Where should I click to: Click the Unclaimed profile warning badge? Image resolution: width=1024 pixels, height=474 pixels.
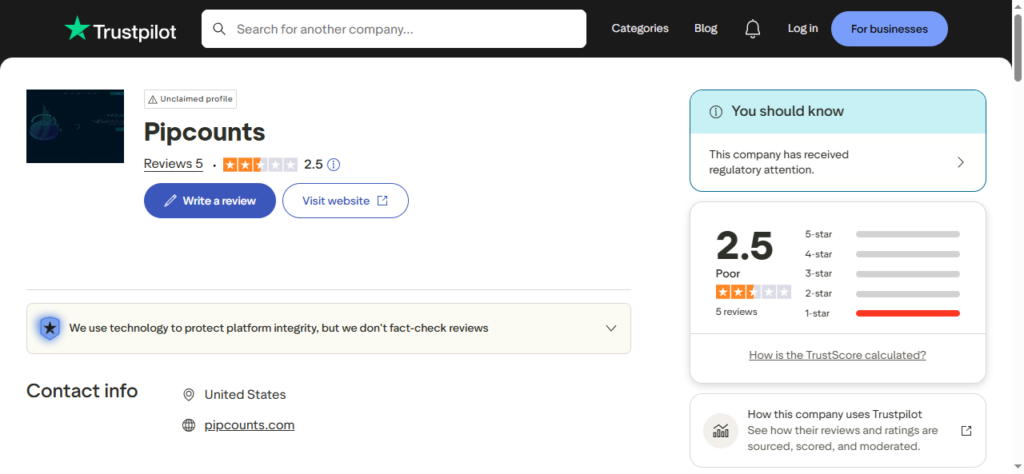tap(191, 99)
